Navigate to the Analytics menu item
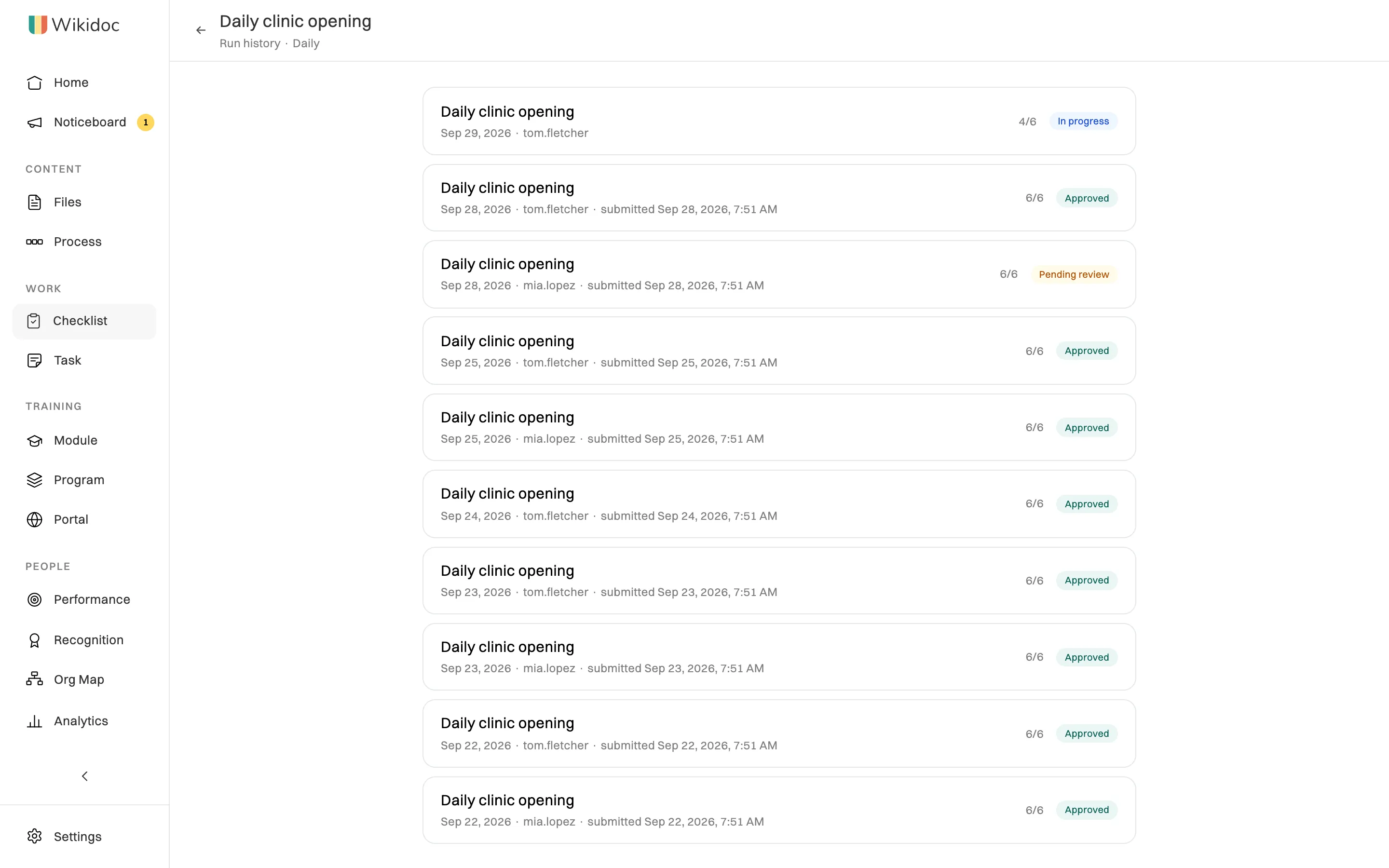This screenshot has width=1389, height=868. point(84,721)
